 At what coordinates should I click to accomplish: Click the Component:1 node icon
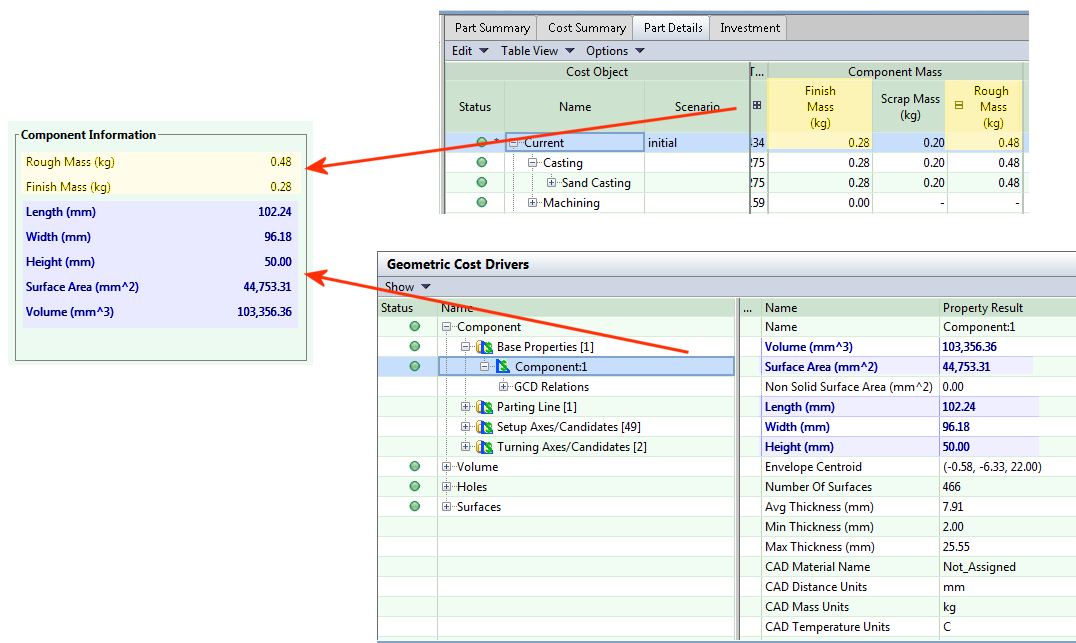click(503, 367)
